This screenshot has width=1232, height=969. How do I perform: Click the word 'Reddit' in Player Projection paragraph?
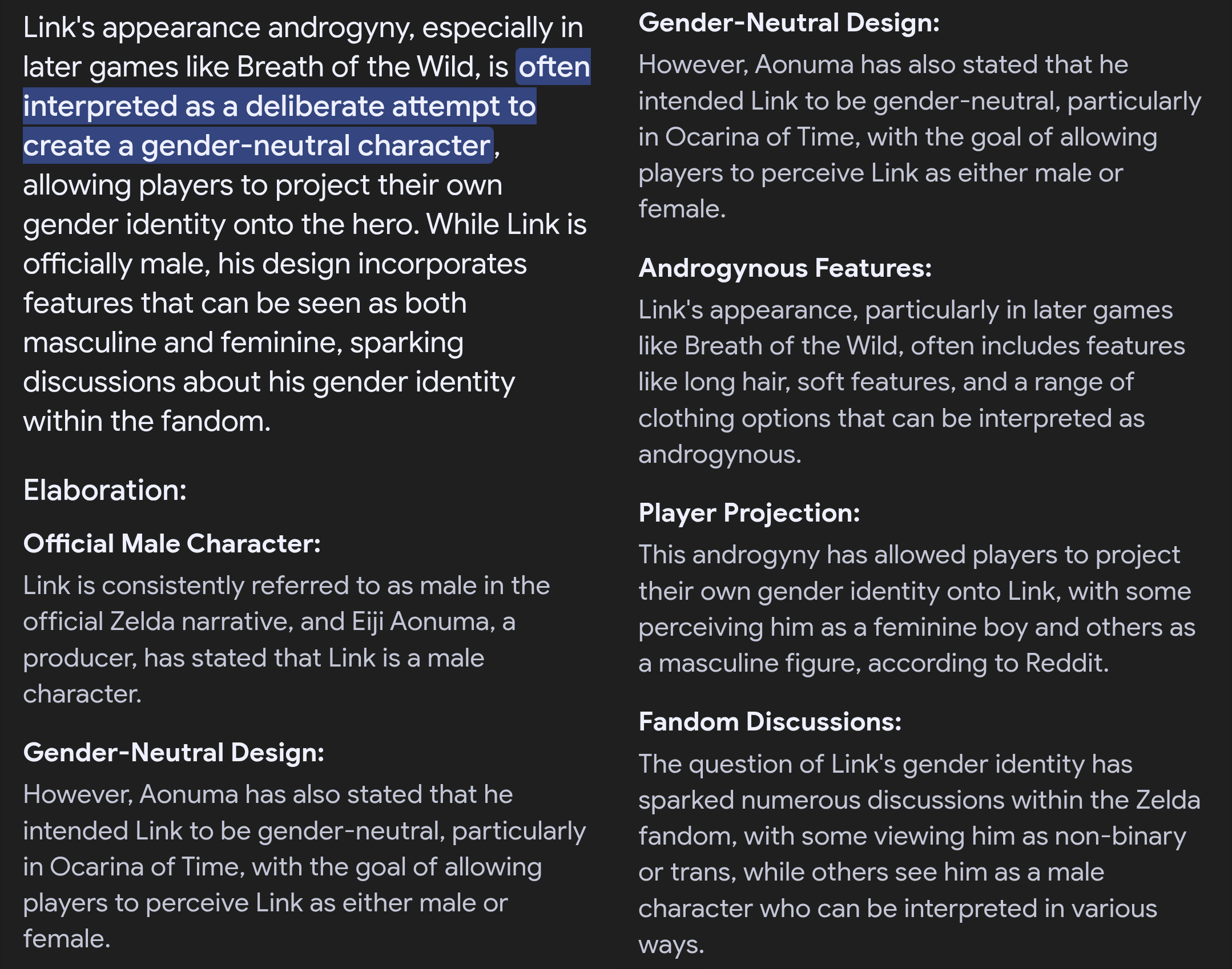1065,663
